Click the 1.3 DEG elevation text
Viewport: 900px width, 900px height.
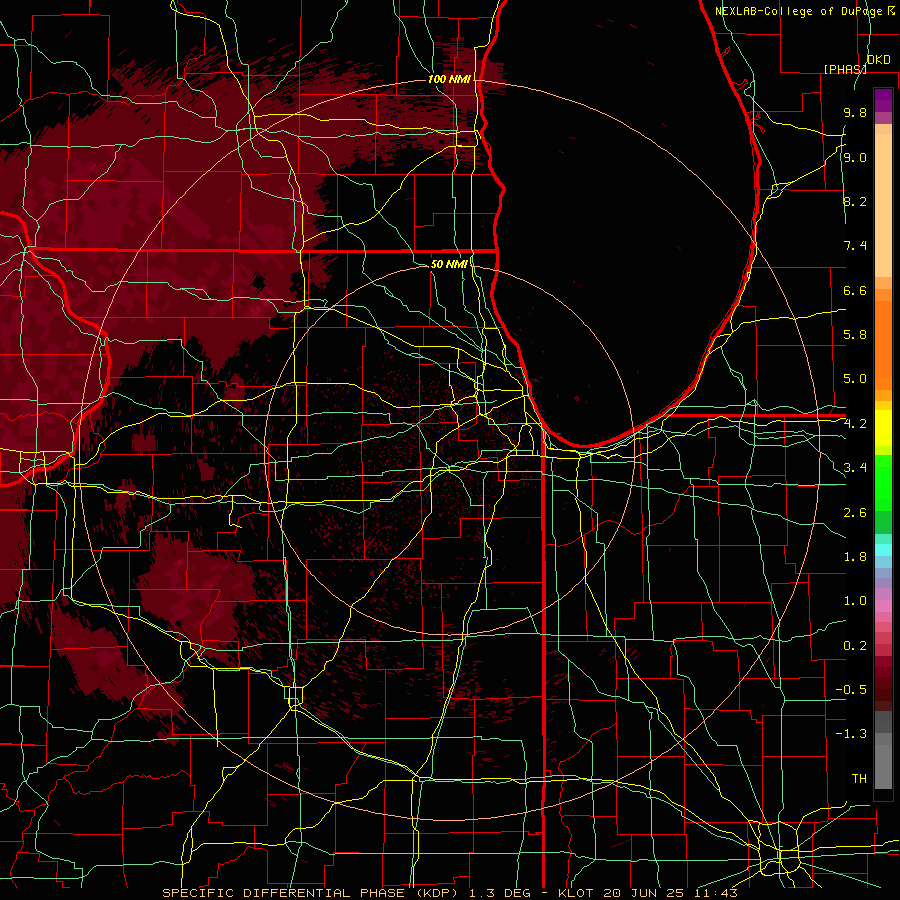pos(501,893)
